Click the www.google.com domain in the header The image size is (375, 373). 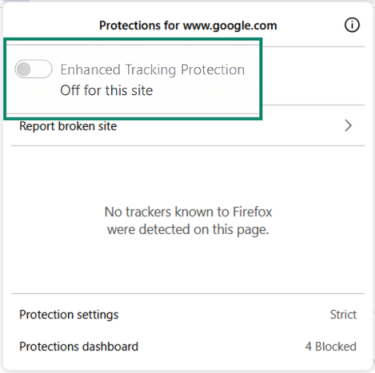(230, 26)
